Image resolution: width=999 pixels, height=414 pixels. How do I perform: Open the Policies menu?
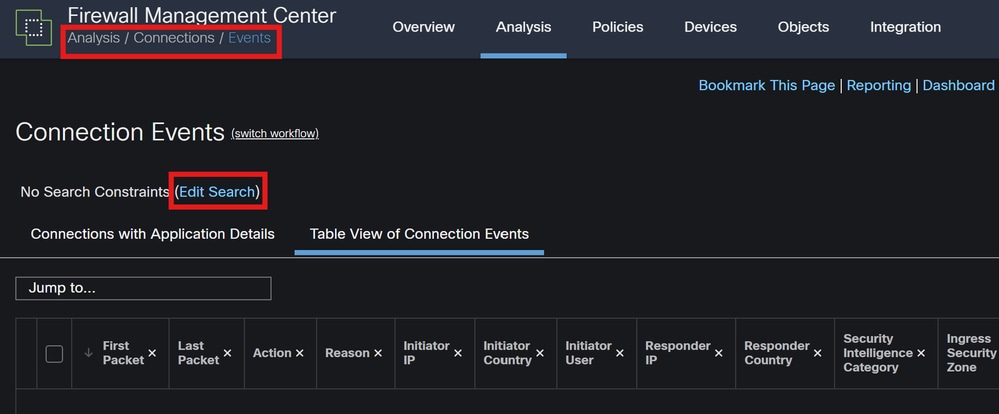coord(618,27)
